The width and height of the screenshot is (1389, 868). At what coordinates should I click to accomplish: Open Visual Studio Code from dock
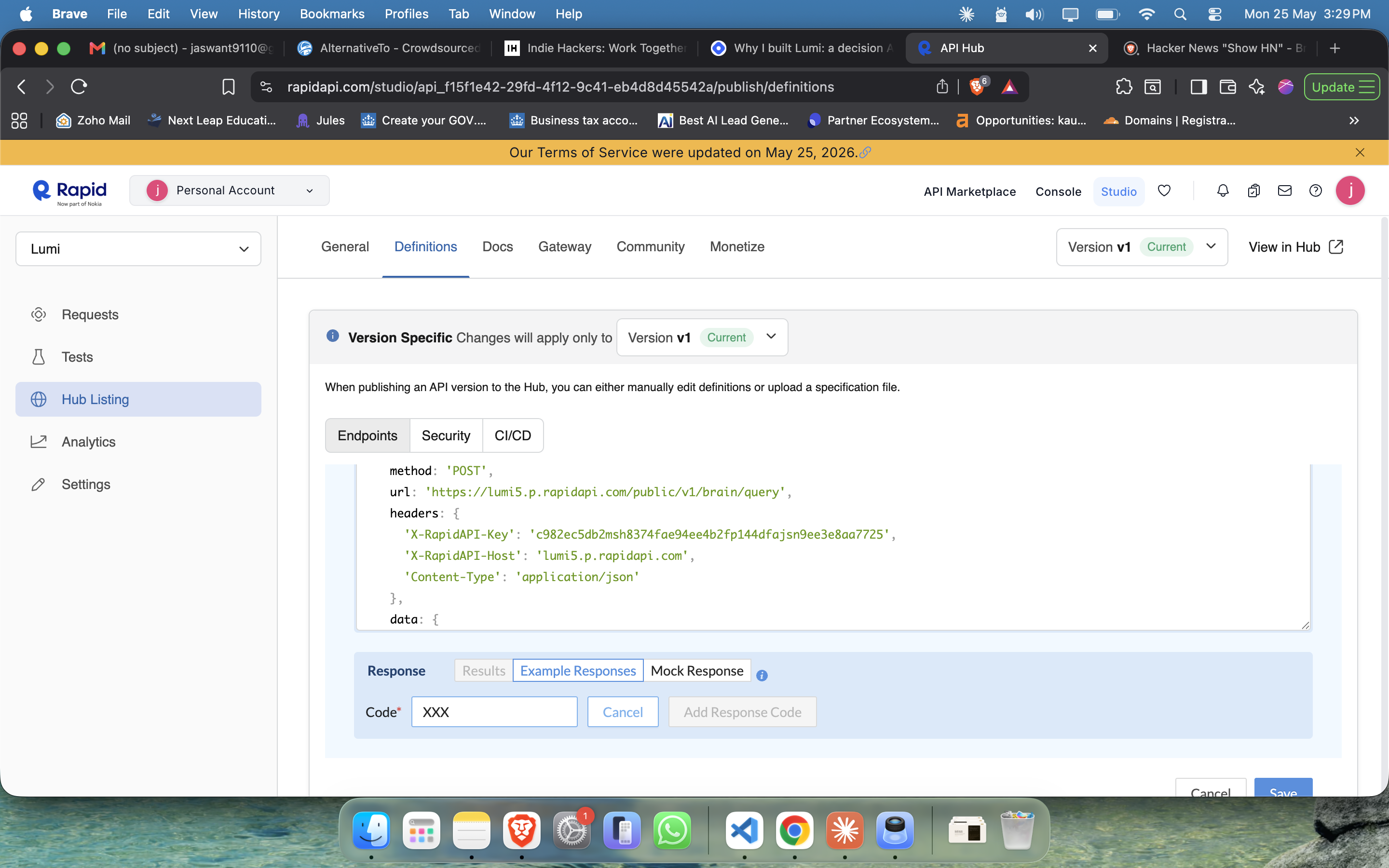click(x=744, y=830)
